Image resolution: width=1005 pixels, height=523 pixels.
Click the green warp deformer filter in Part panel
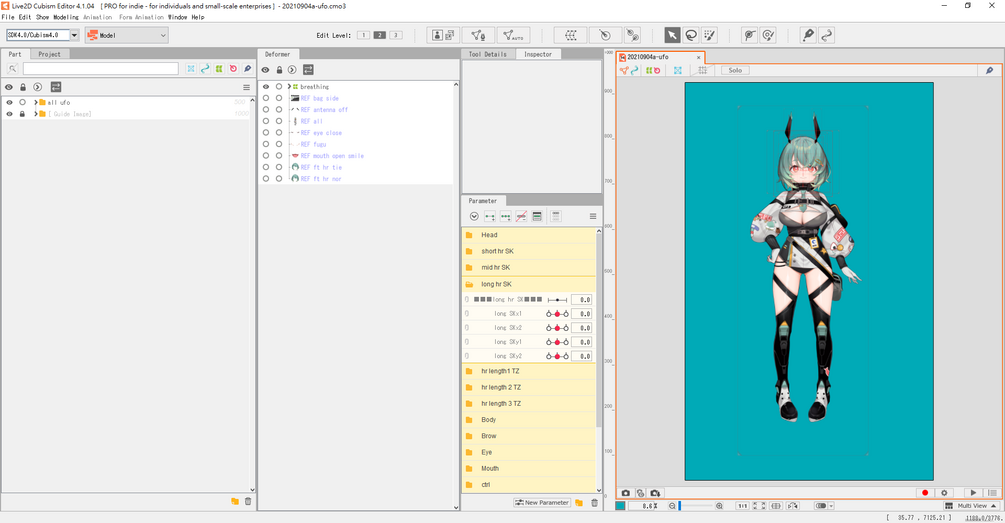219,69
